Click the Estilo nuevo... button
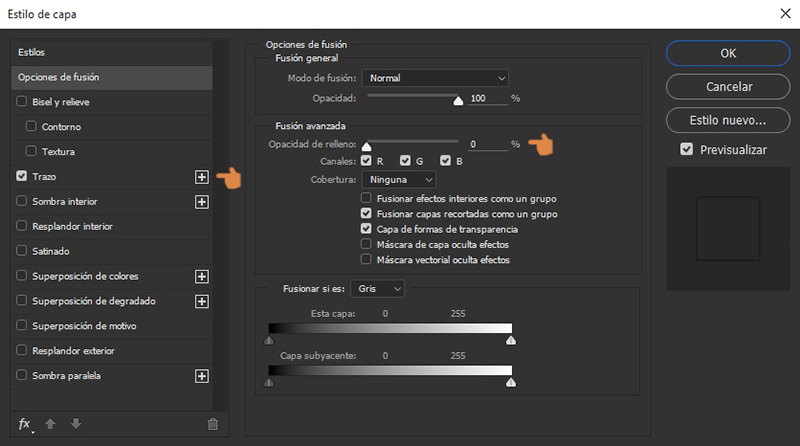The image size is (800, 446). coord(728,120)
